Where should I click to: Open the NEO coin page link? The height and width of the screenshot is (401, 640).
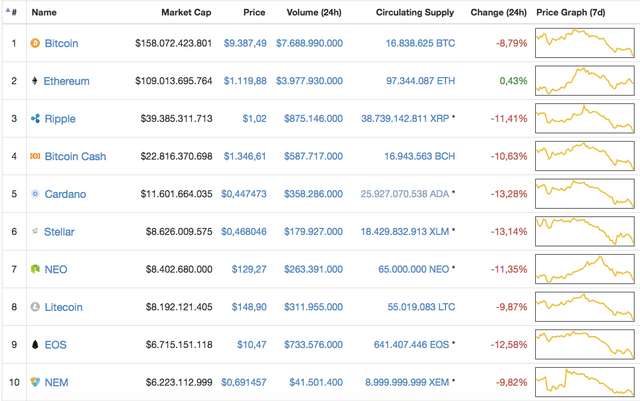pos(56,270)
